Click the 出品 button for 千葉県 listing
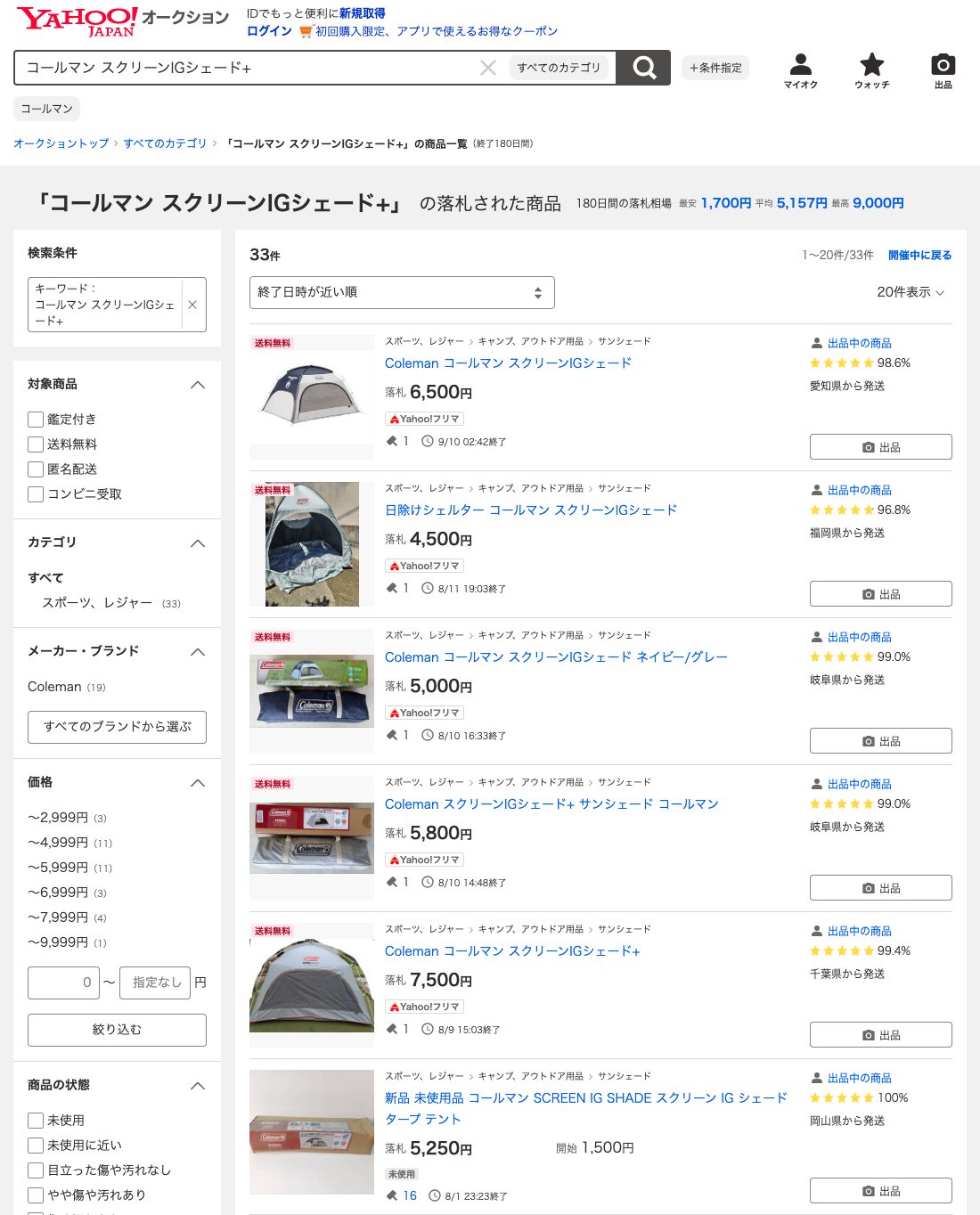This screenshot has height=1215, width=980. point(880,1035)
